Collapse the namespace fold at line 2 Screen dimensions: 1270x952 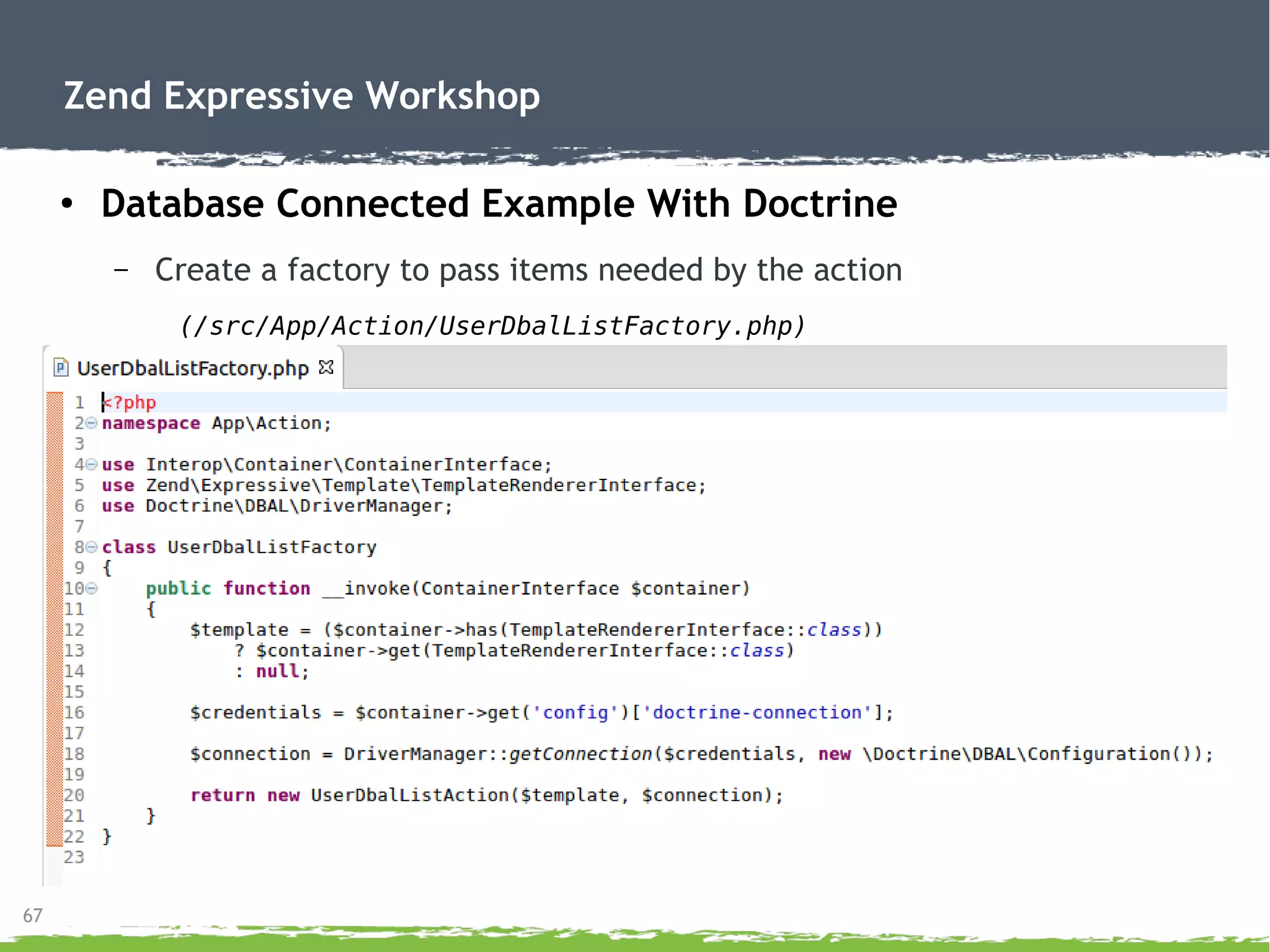tap(91, 423)
